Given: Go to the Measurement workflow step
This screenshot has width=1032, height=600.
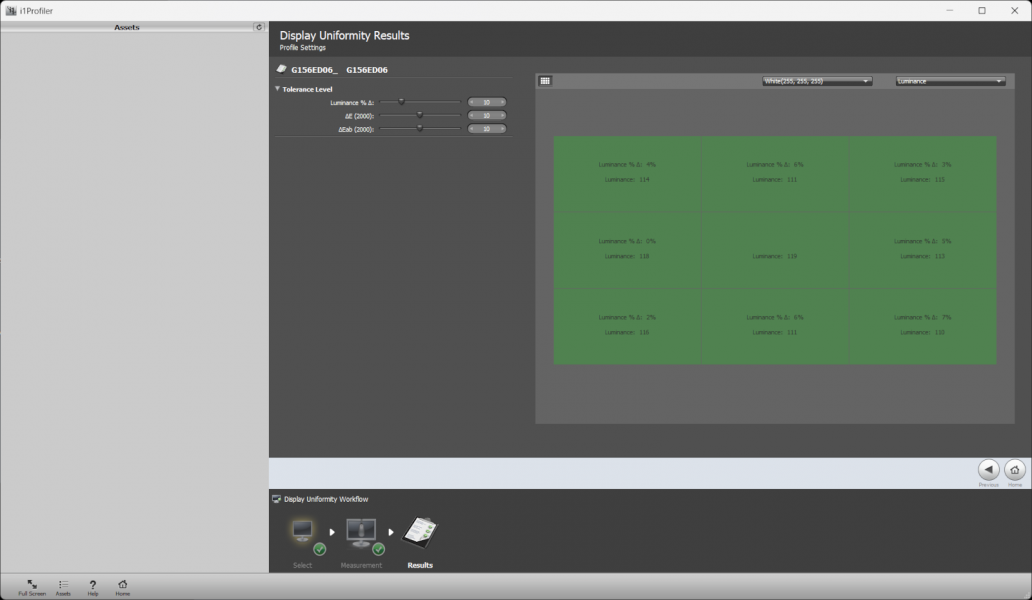Looking at the screenshot, I should 361,537.
